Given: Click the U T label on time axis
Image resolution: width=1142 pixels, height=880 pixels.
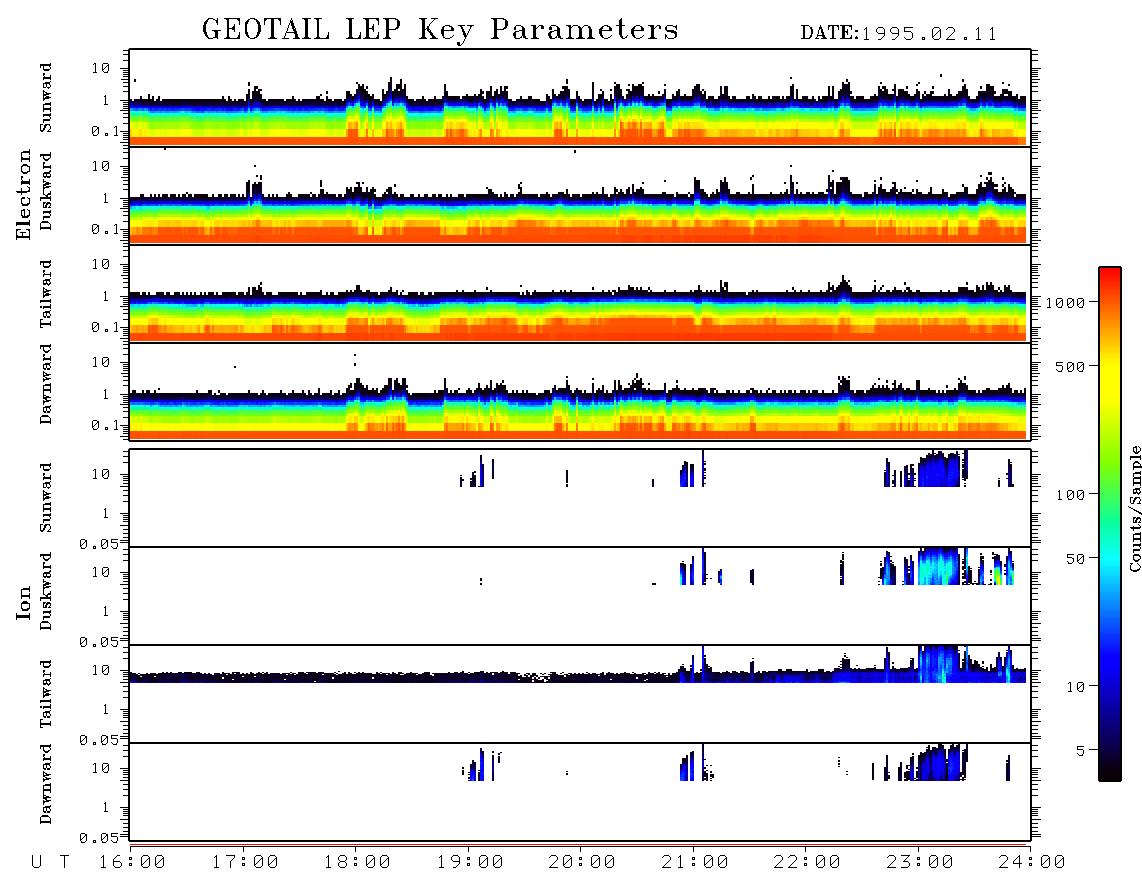Looking at the screenshot, I should pos(51,863).
